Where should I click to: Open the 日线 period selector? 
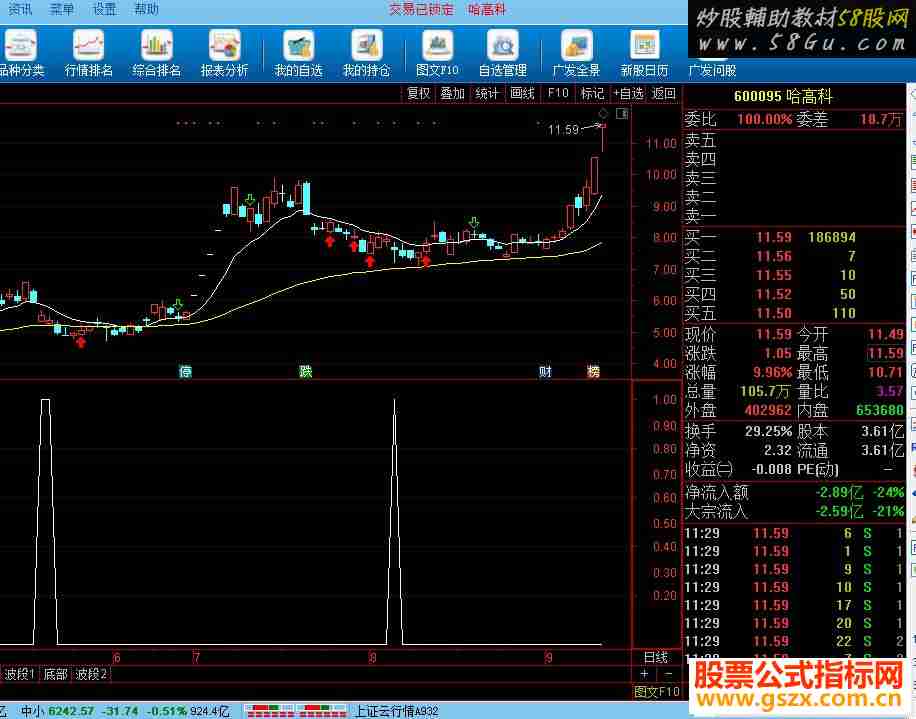point(656,658)
